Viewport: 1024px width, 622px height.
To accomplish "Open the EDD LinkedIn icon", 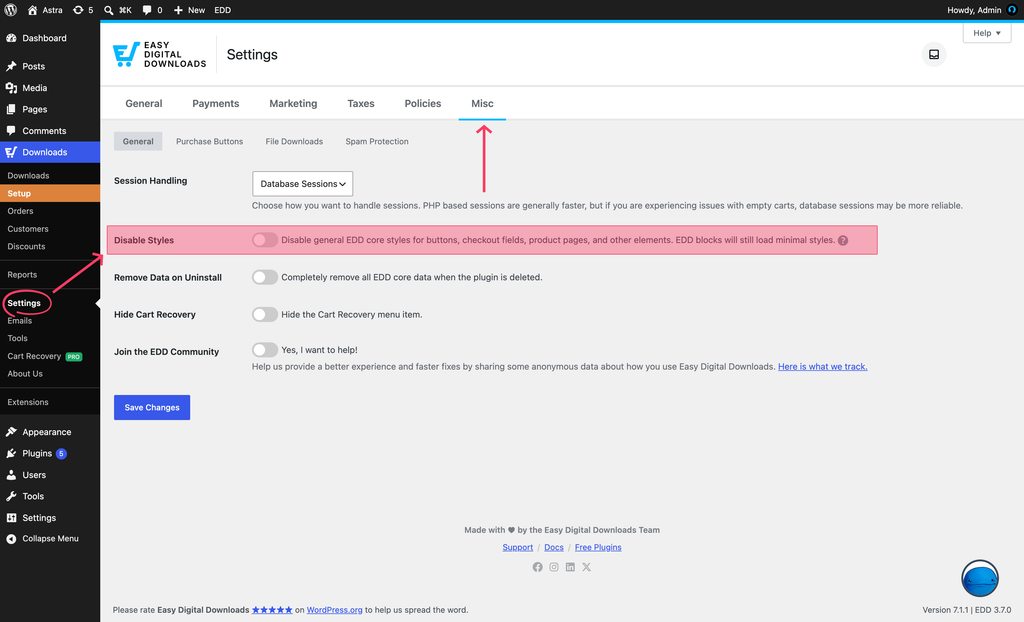I will [570, 567].
